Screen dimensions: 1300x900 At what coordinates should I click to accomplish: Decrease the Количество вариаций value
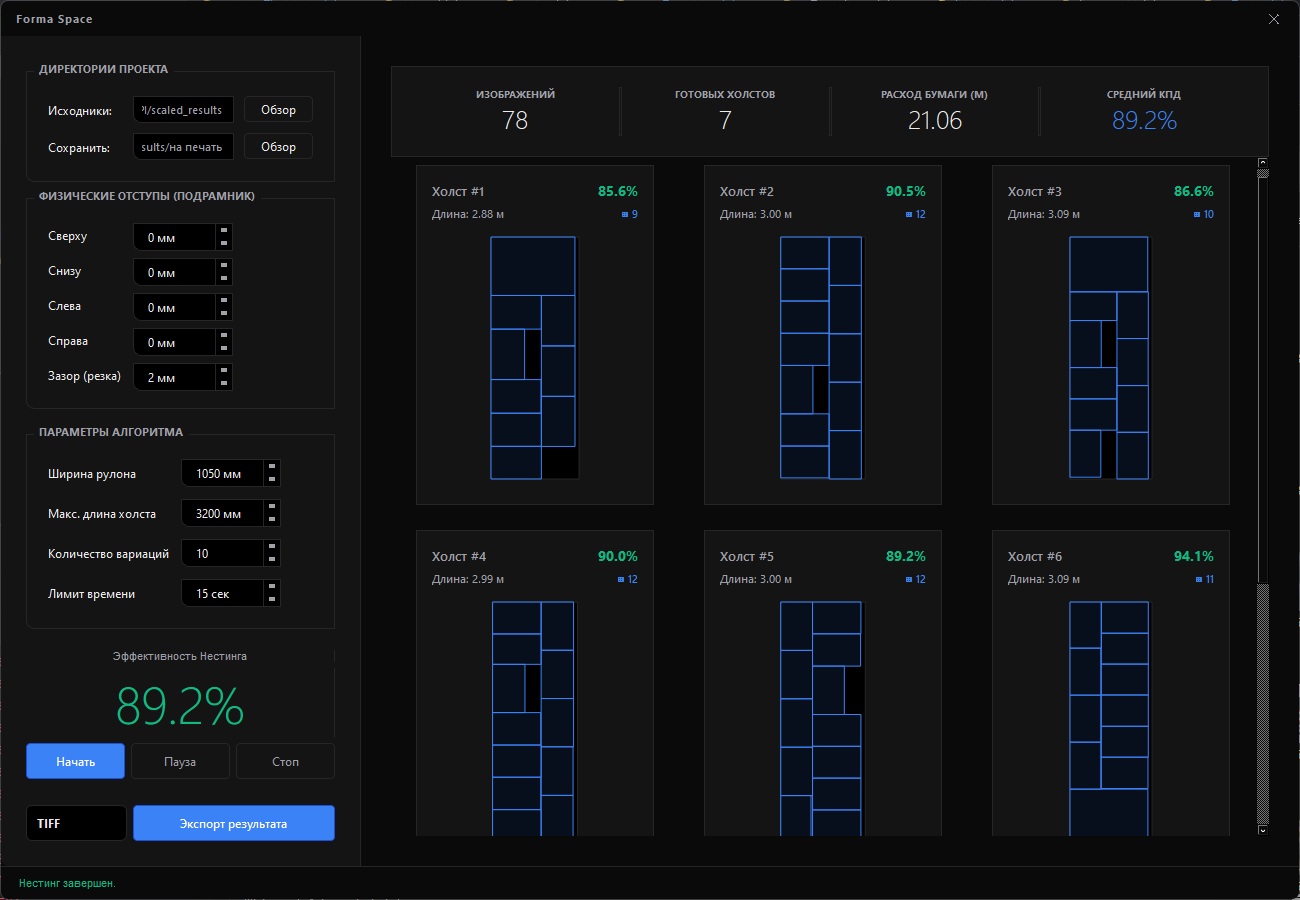tap(272, 559)
